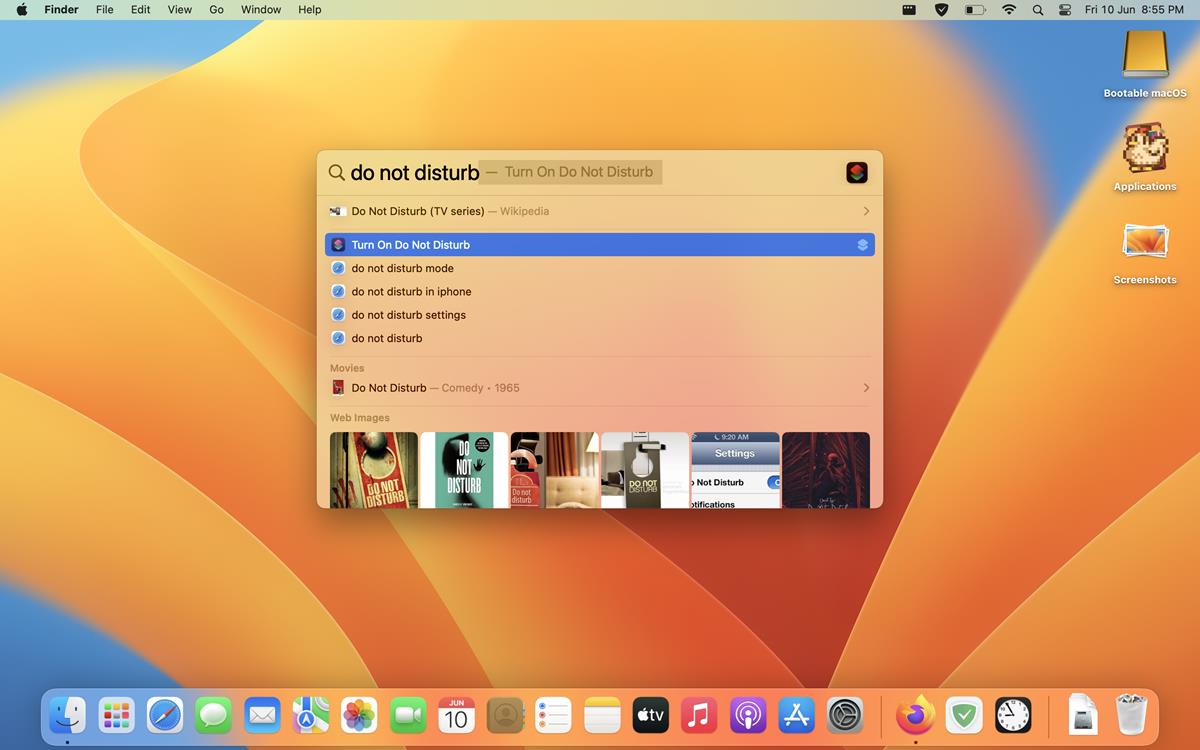Image resolution: width=1200 pixels, height=750 pixels.
Task: Open the Go menu in the menu bar
Action: click(x=216, y=9)
